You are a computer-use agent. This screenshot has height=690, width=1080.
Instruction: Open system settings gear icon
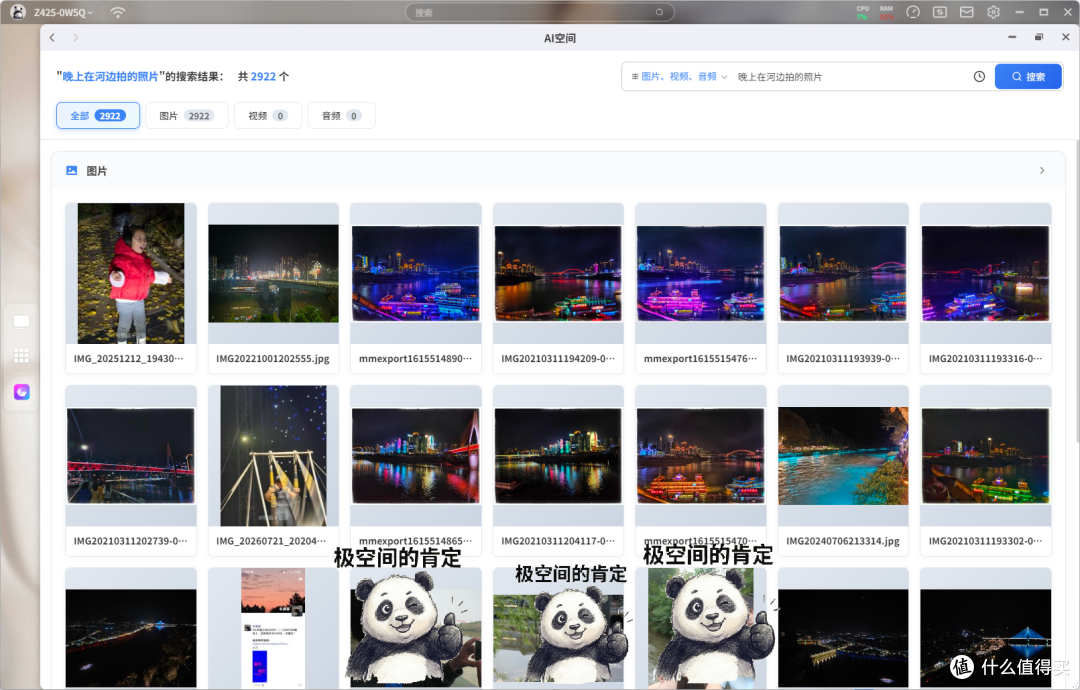pos(993,12)
